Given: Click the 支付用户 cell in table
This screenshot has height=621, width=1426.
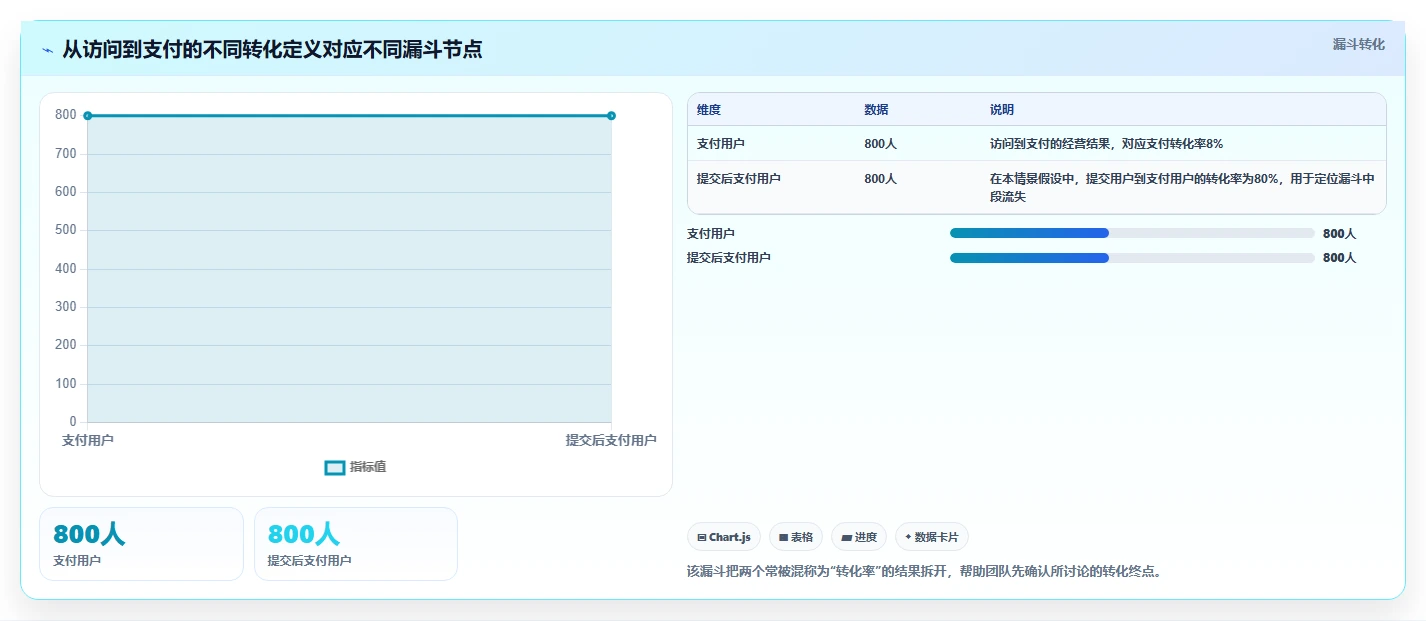Looking at the screenshot, I should pos(721,144).
